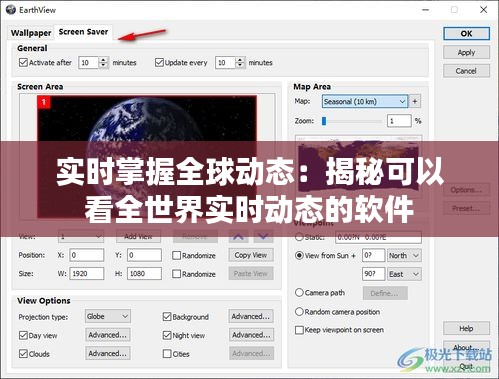Expand the North direction dropdown
Viewport: 499px width, 379px height.
[404, 256]
